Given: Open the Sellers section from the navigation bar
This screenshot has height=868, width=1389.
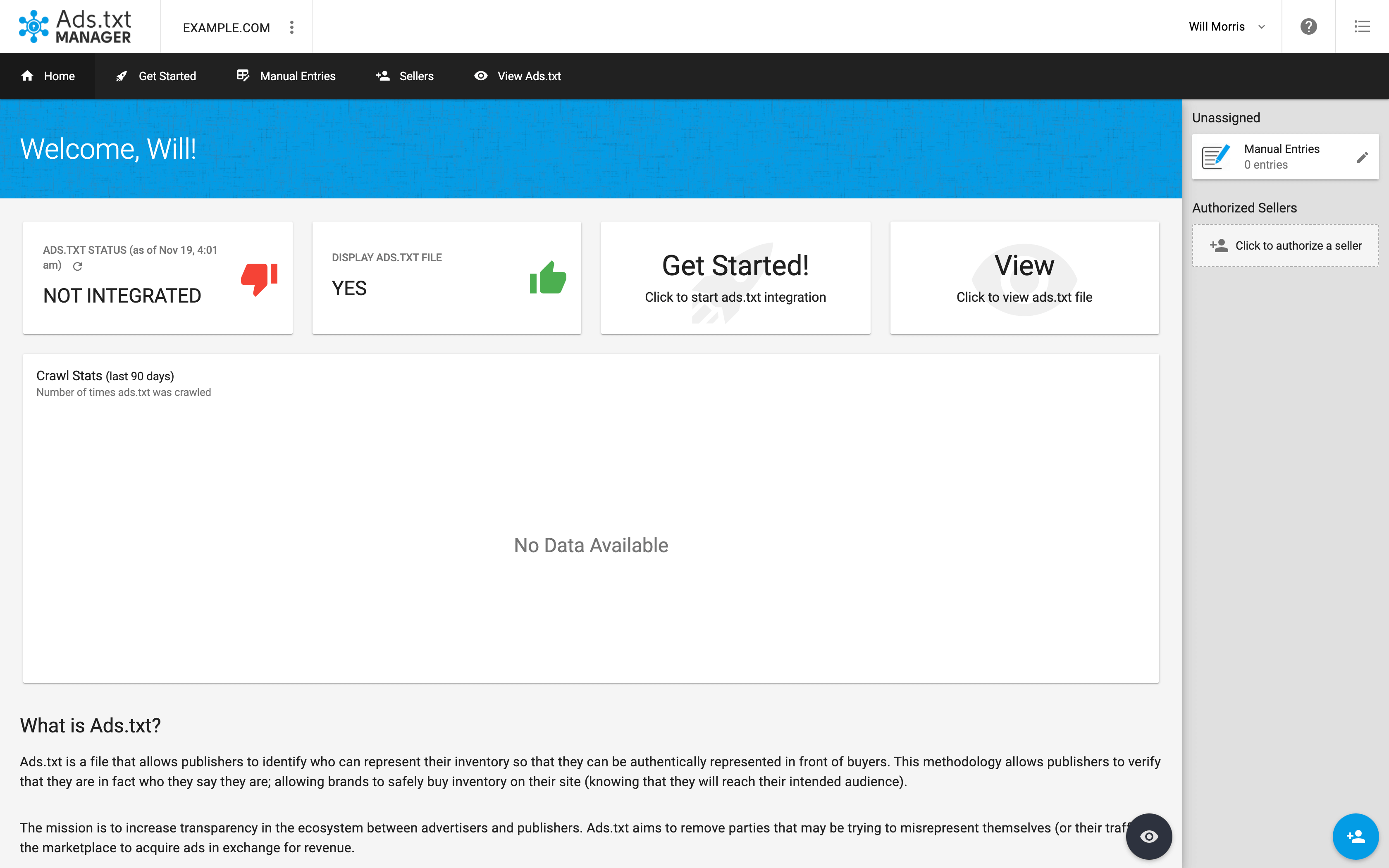Looking at the screenshot, I should tap(416, 76).
